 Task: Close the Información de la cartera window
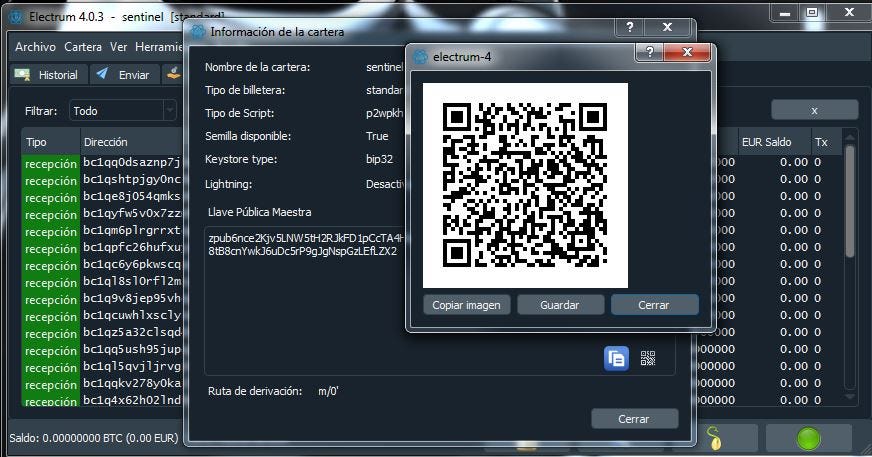point(668,27)
